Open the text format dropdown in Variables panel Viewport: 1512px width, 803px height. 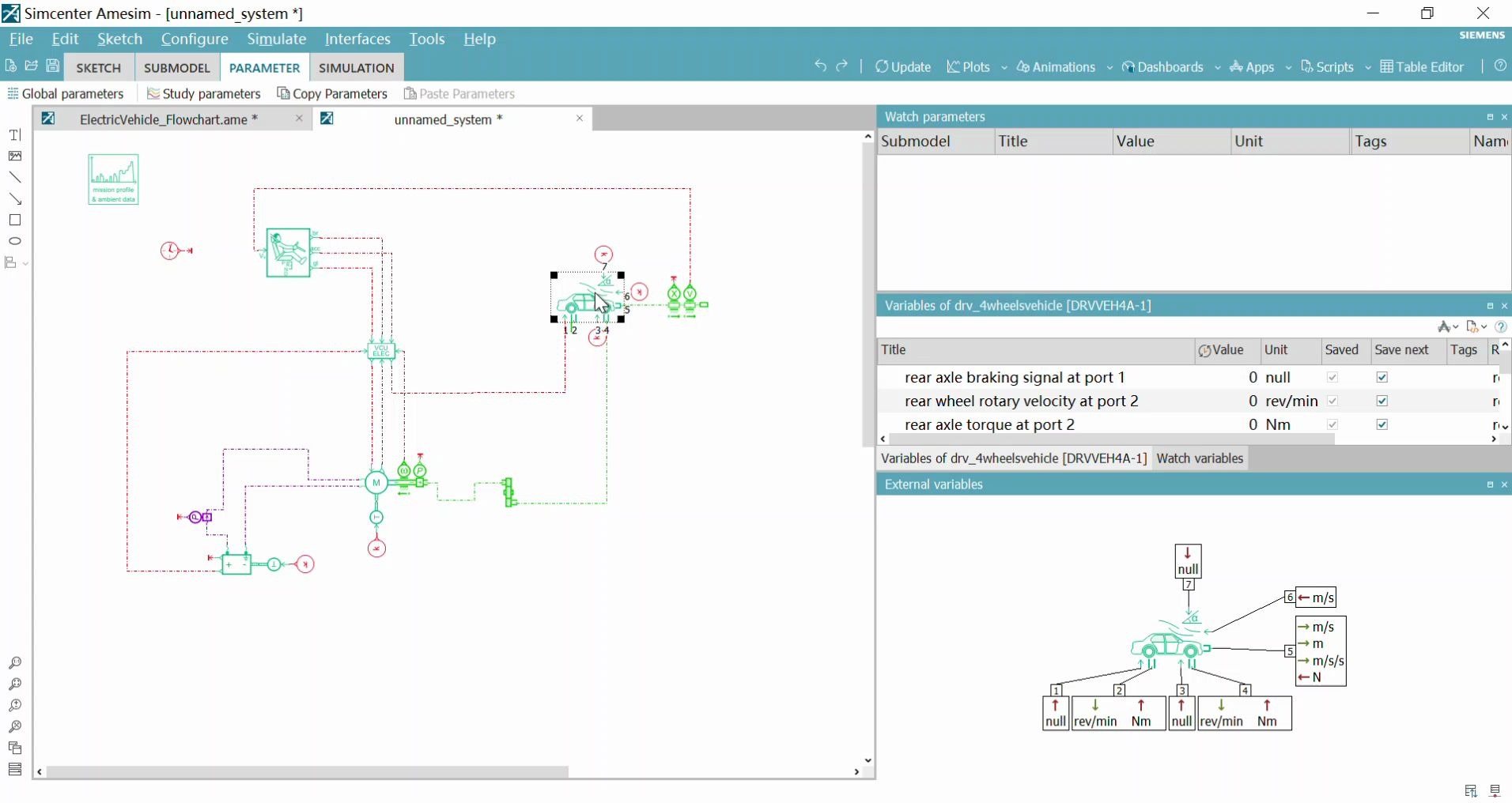point(1448,327)
